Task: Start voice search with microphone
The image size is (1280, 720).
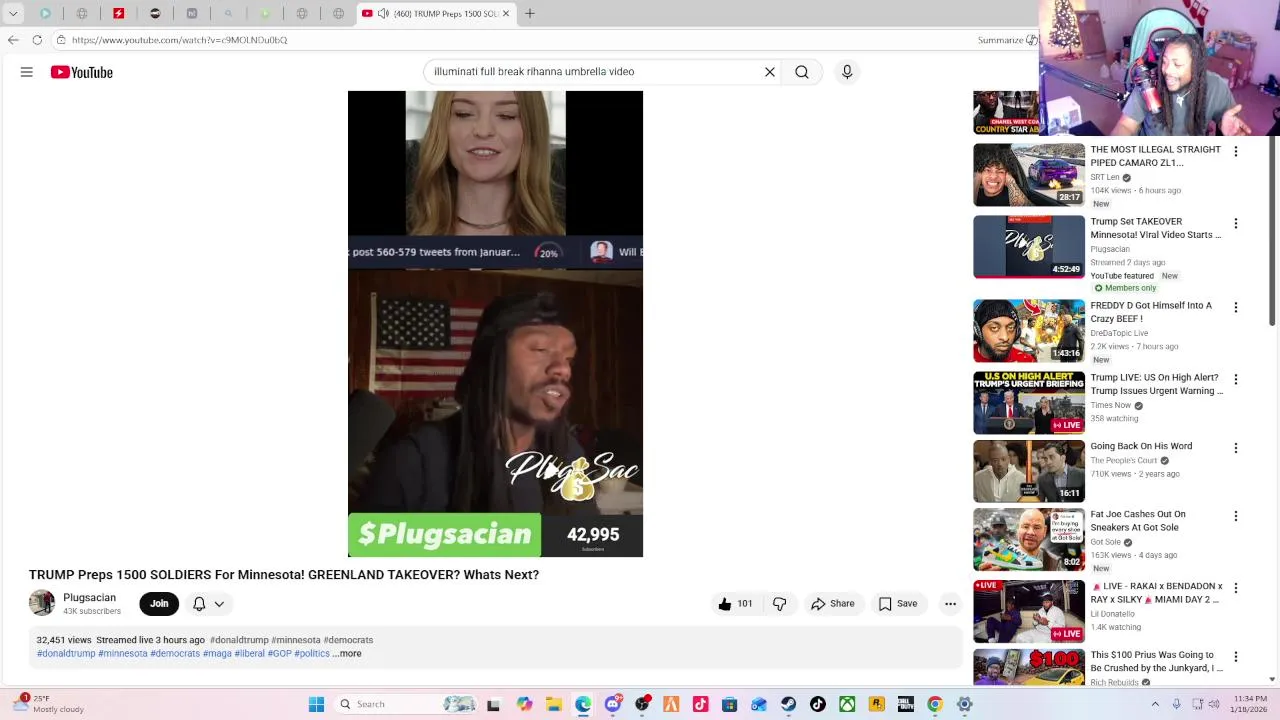Action: pyautogui.click(x=847, y=72)
